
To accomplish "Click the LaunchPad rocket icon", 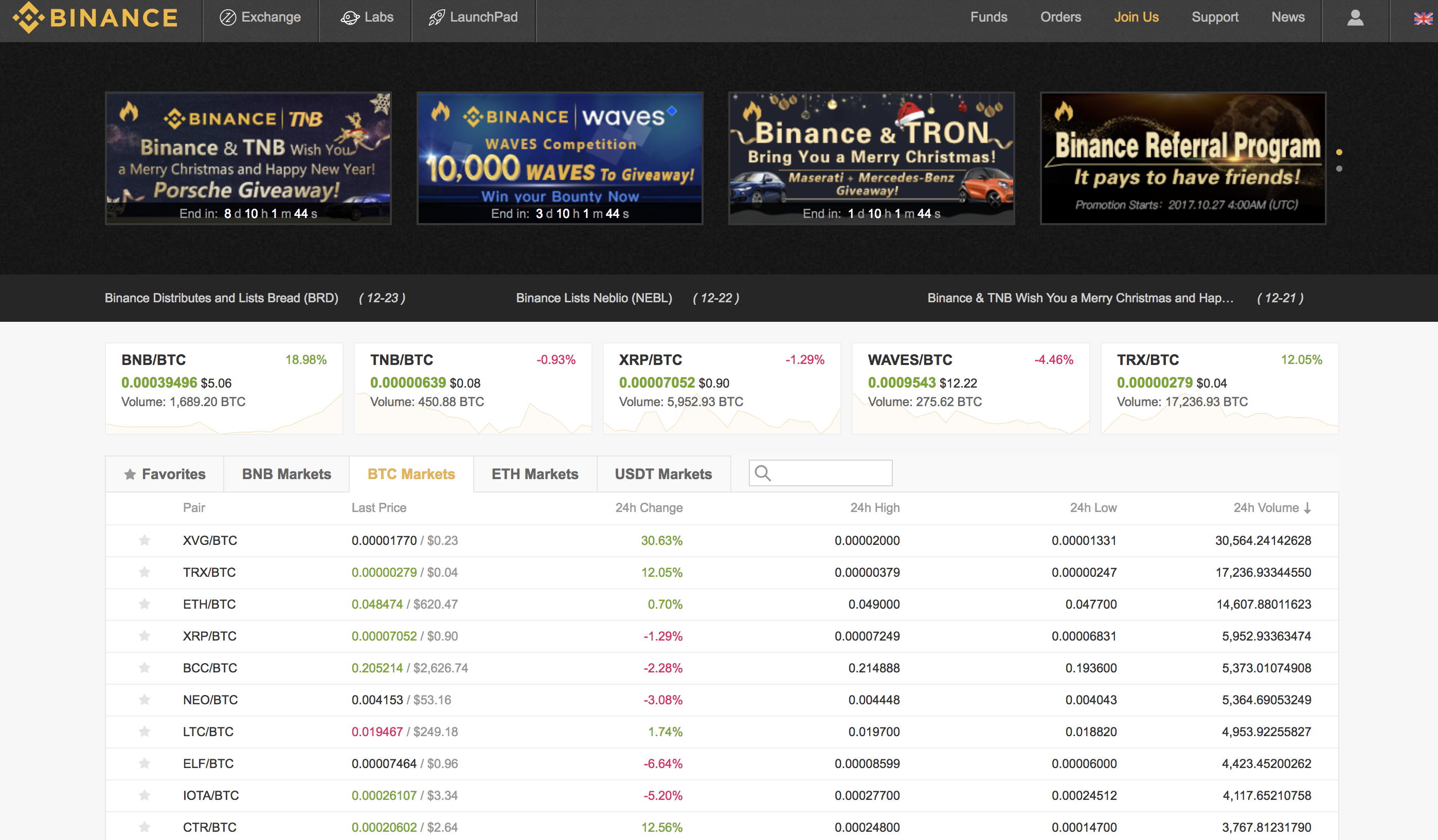I will tap(437, 17).
